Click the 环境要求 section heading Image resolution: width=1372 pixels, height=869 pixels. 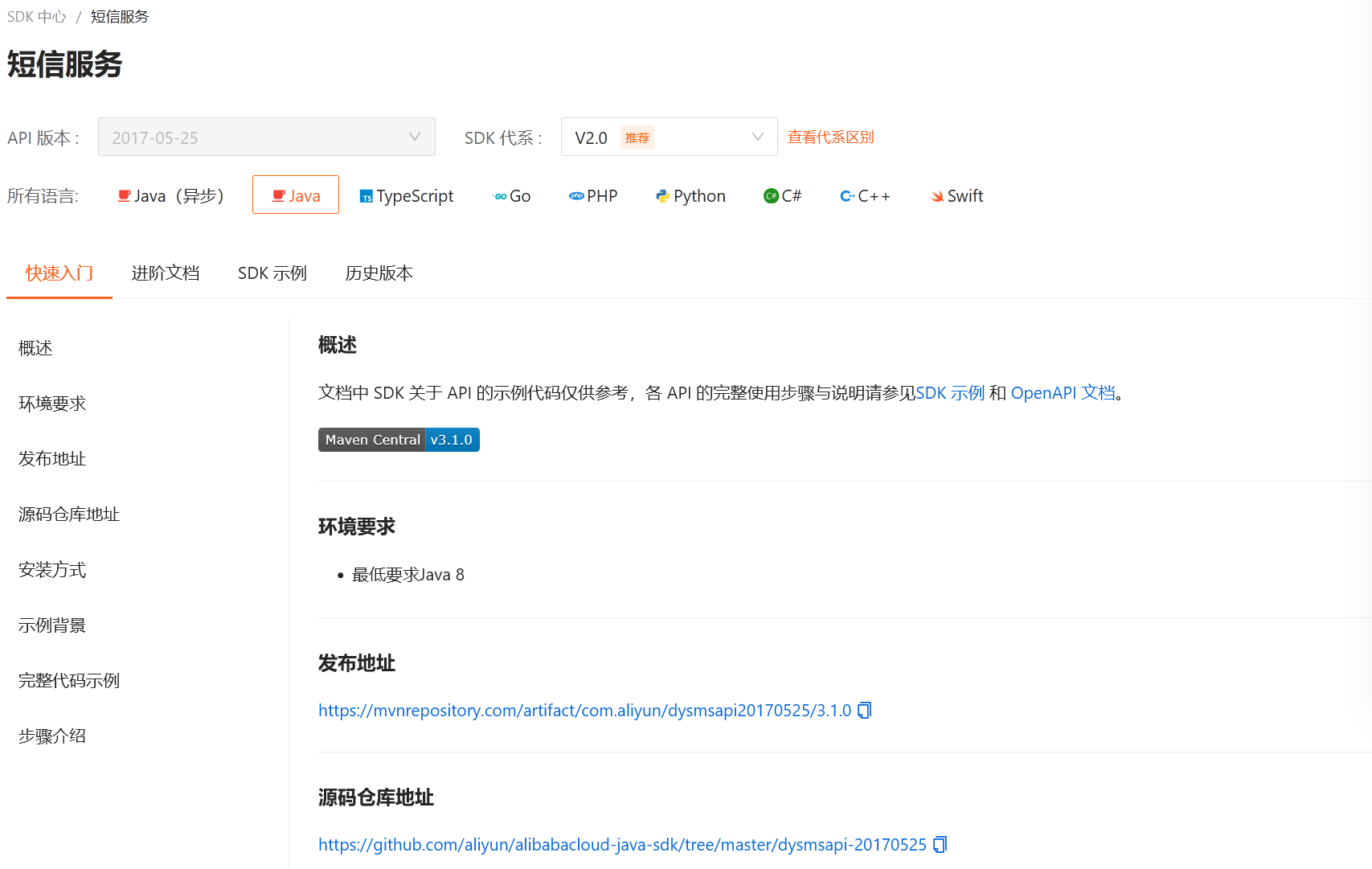coord(357,527)
